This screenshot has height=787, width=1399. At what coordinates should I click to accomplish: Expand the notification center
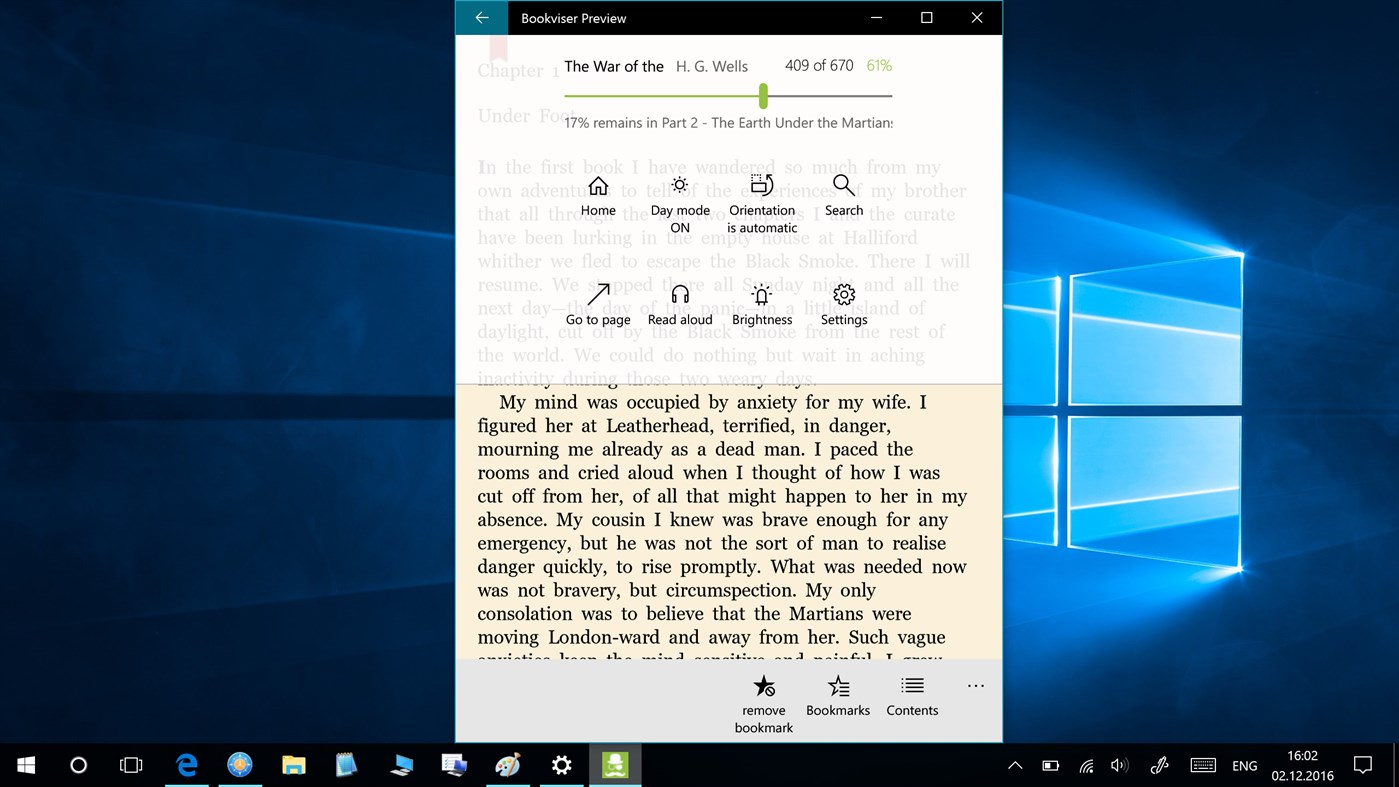pyautogui.click(x=1363, y=765)
